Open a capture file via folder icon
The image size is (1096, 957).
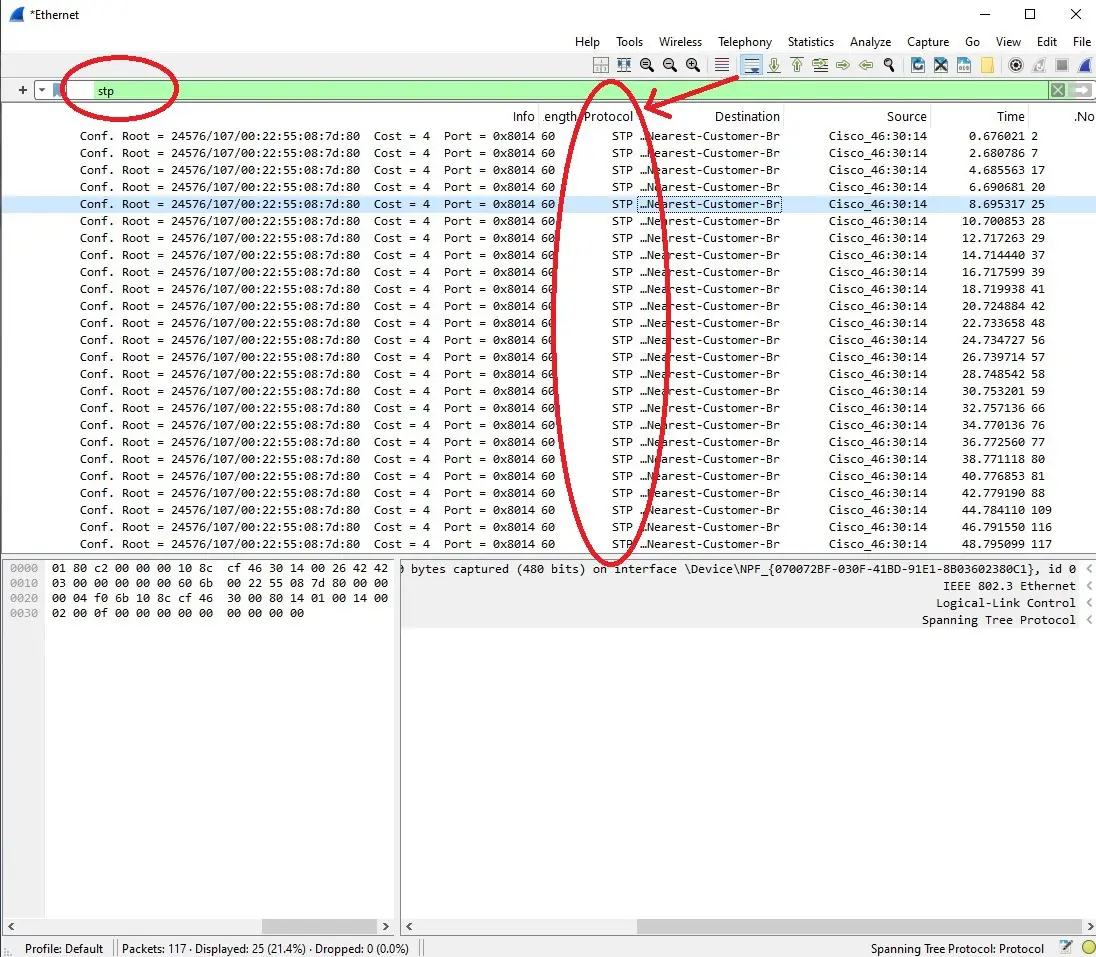[987, 65]
